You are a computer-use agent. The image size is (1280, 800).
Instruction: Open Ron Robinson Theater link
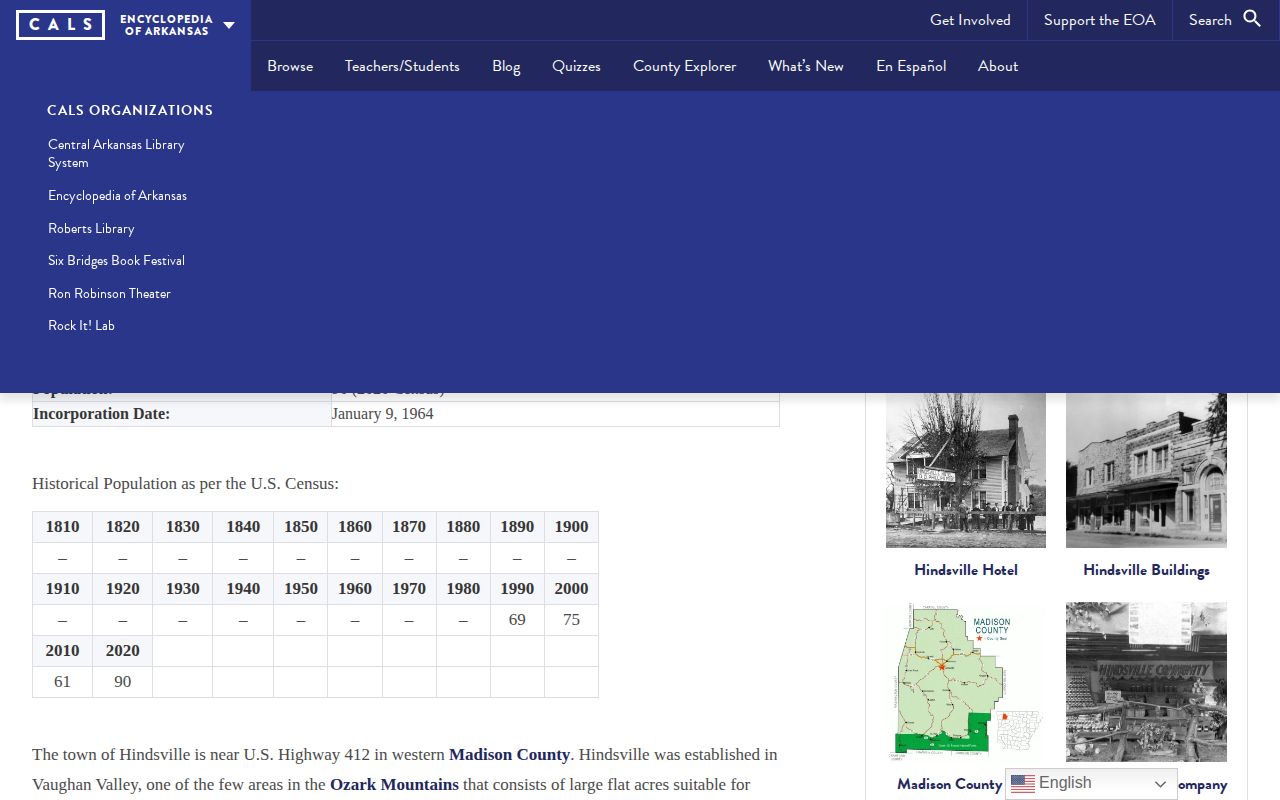tap(109, 293)
